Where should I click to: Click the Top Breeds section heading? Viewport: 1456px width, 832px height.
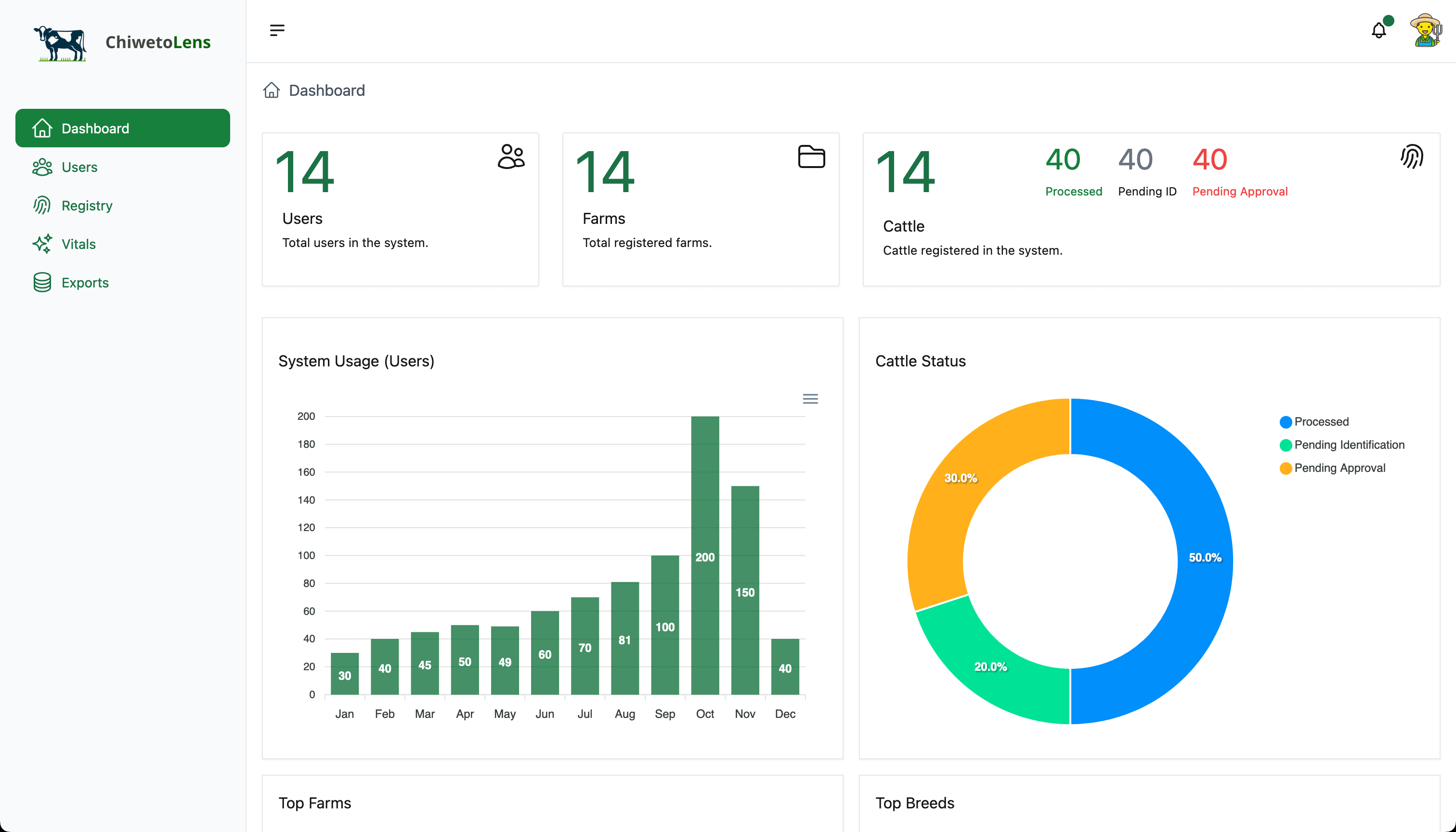(x=915, y=803)
